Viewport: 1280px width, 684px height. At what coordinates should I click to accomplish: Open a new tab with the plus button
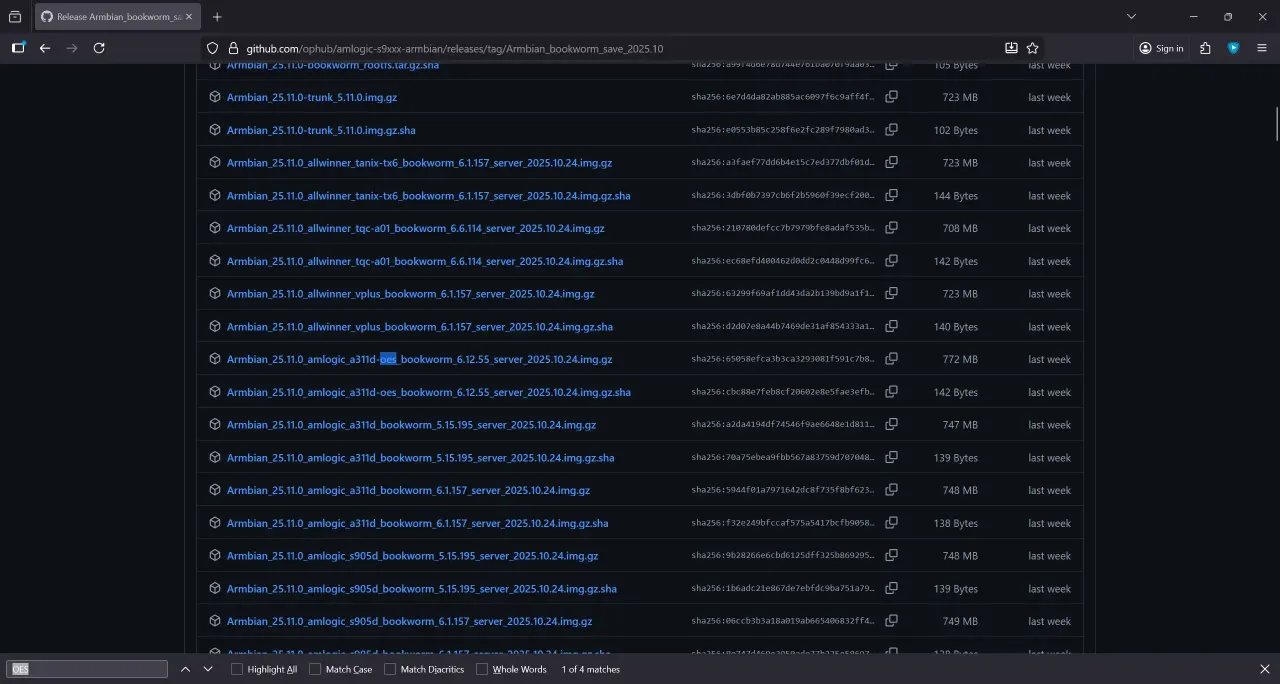coord(217,17)
